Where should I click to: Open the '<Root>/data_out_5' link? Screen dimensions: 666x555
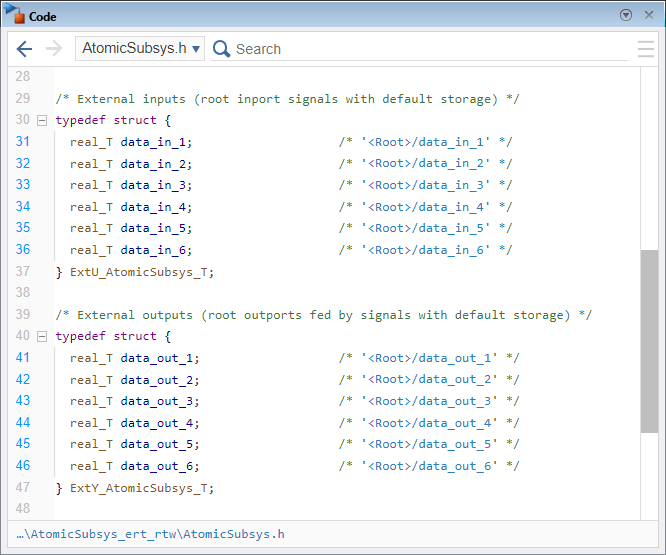click(429, 445)
